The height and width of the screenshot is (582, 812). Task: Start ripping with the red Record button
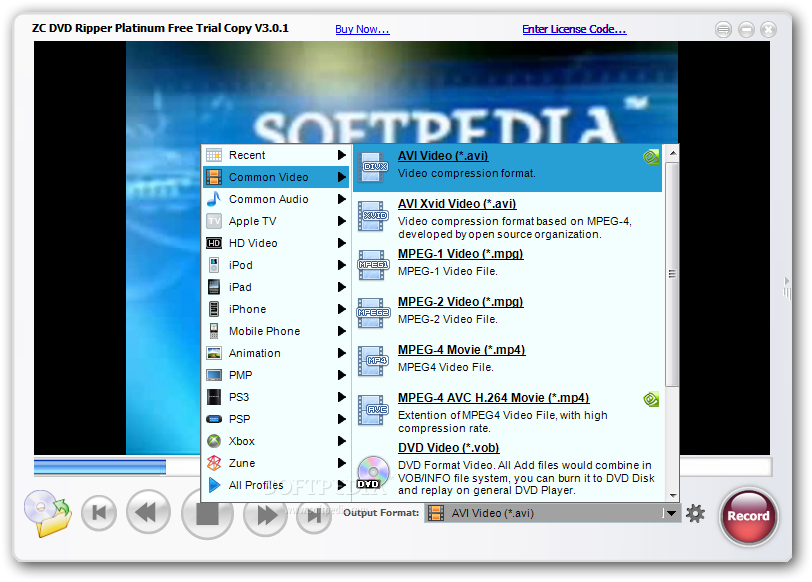pyautogui.click(x=748, y=516)
